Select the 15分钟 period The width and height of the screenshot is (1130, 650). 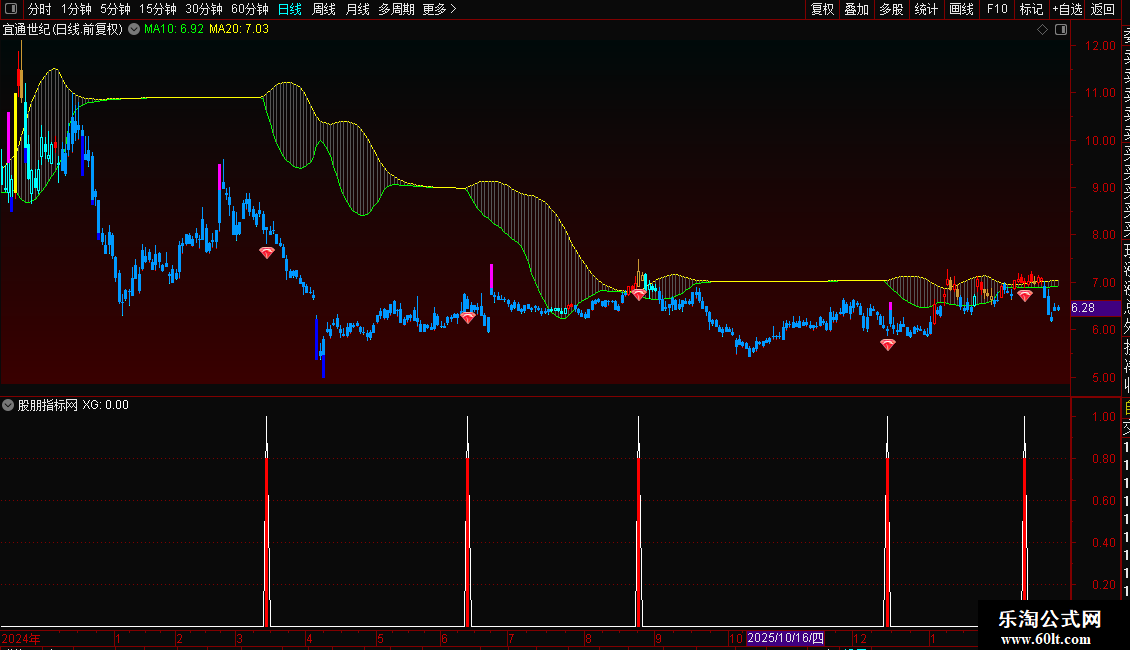point(158,9)
